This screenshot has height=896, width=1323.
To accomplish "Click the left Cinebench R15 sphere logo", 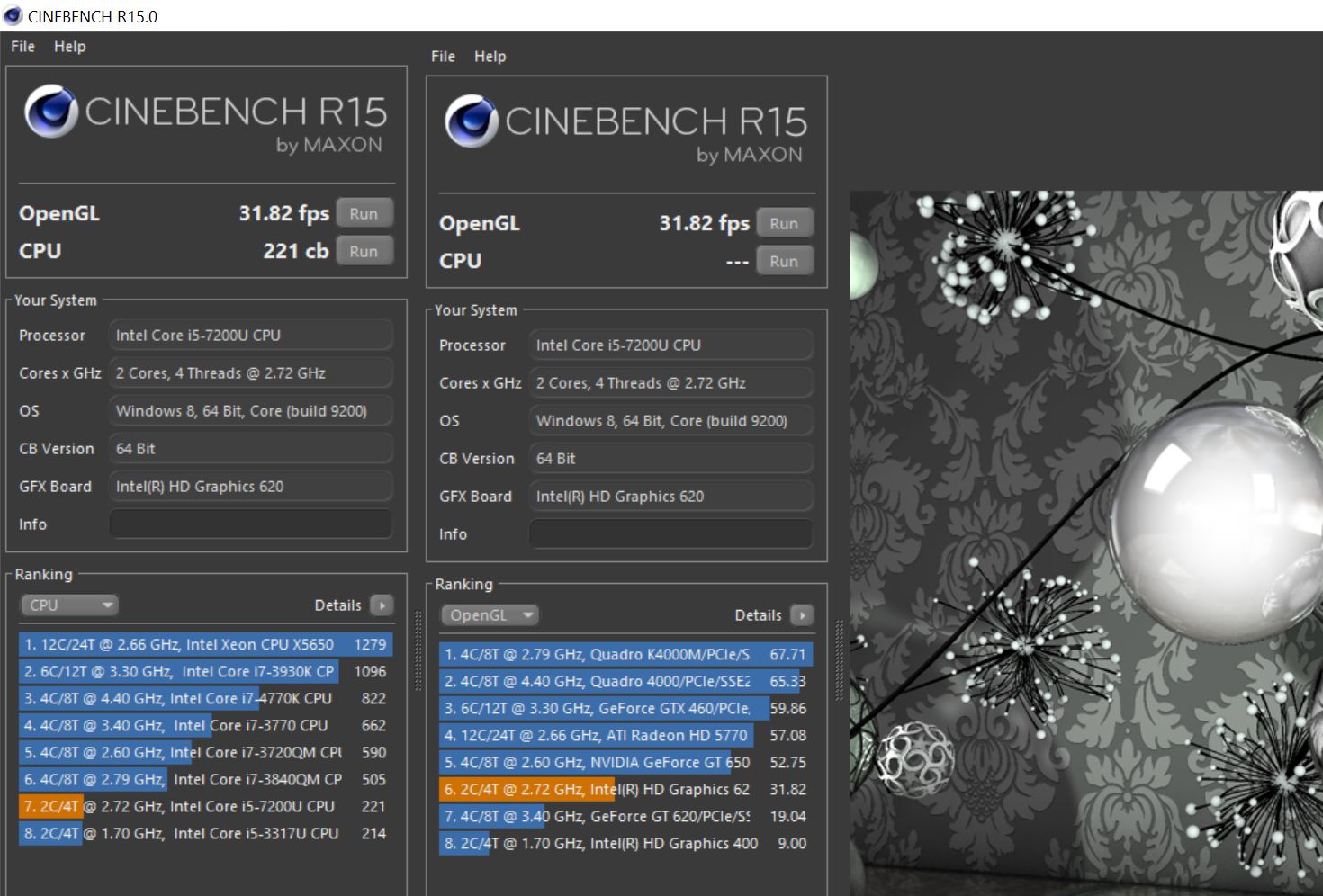I will 50,112.
